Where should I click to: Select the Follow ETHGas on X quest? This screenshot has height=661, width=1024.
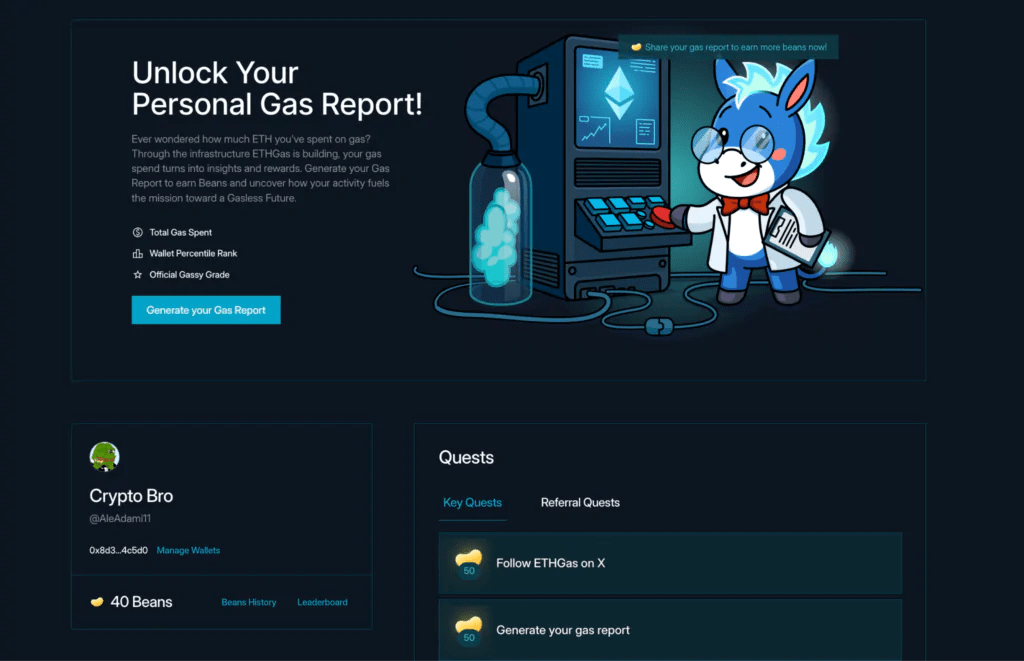point(670,563)
